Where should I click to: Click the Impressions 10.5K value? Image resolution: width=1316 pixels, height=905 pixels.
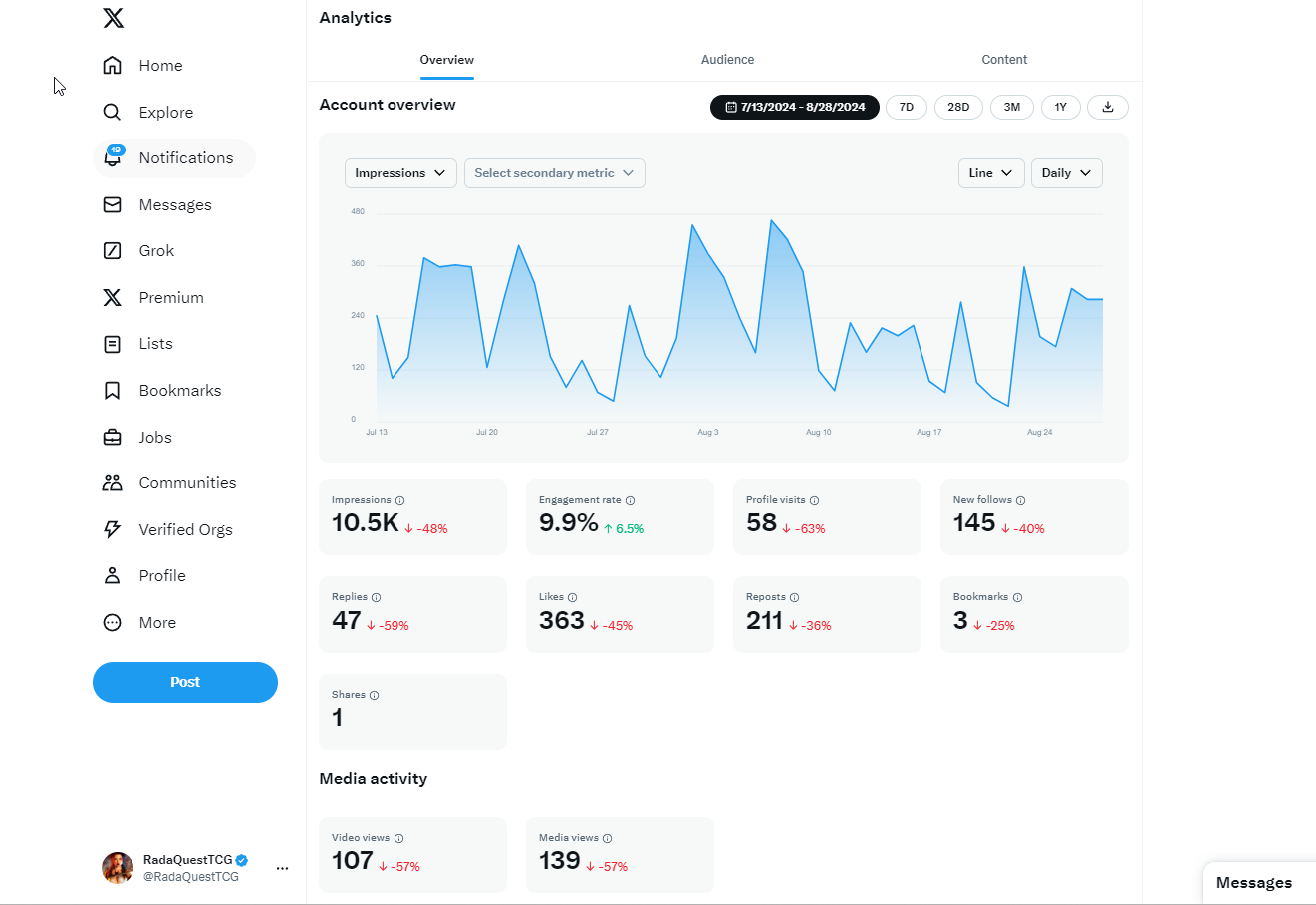(x=366, y=523)
